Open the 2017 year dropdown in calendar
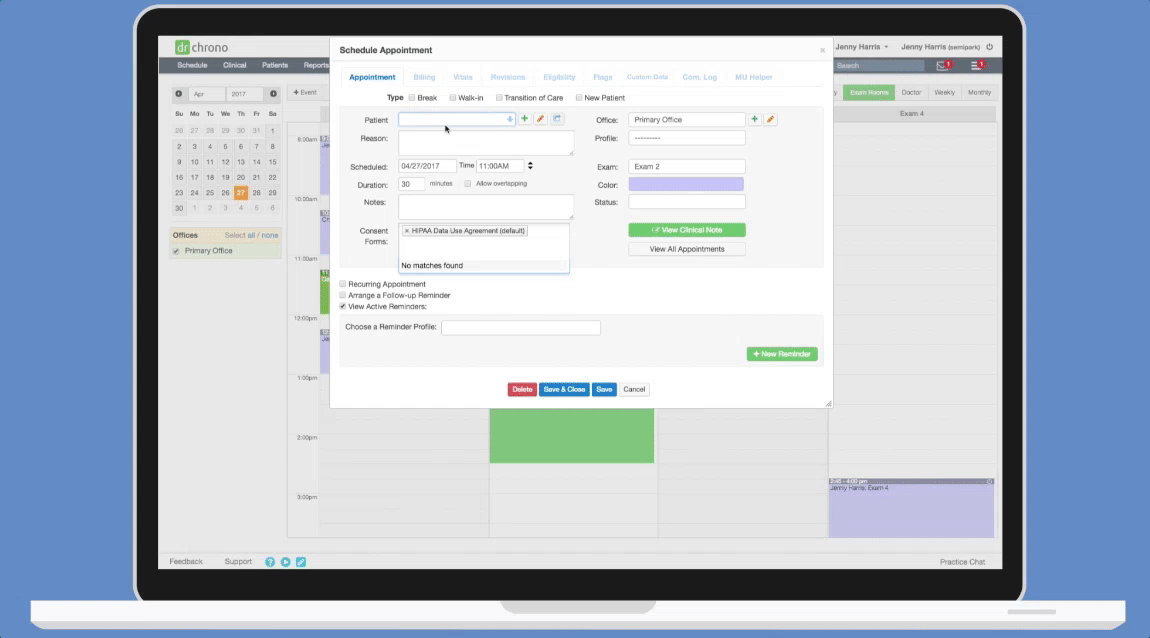Viewport: 1150px width, 638px height. pyautogui.click(x=244, y=94)
